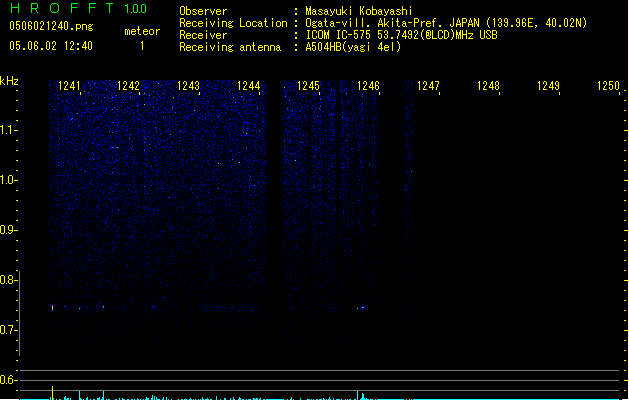The height and width of the screenshot is (400, 629).
Task: Click the 1.0 kHz frequency tick label
Action: point(8,180)
